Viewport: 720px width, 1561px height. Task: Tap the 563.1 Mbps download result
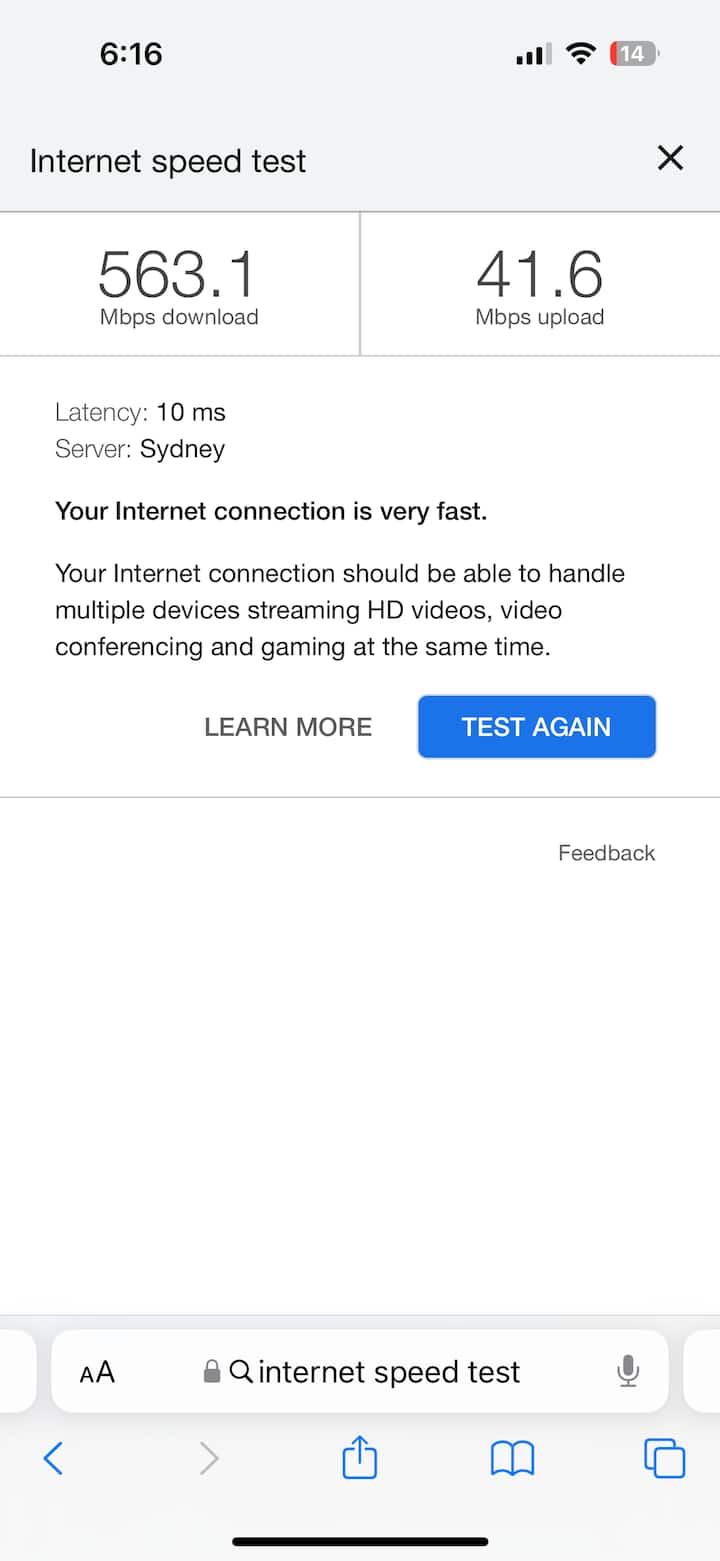(179, 286)
